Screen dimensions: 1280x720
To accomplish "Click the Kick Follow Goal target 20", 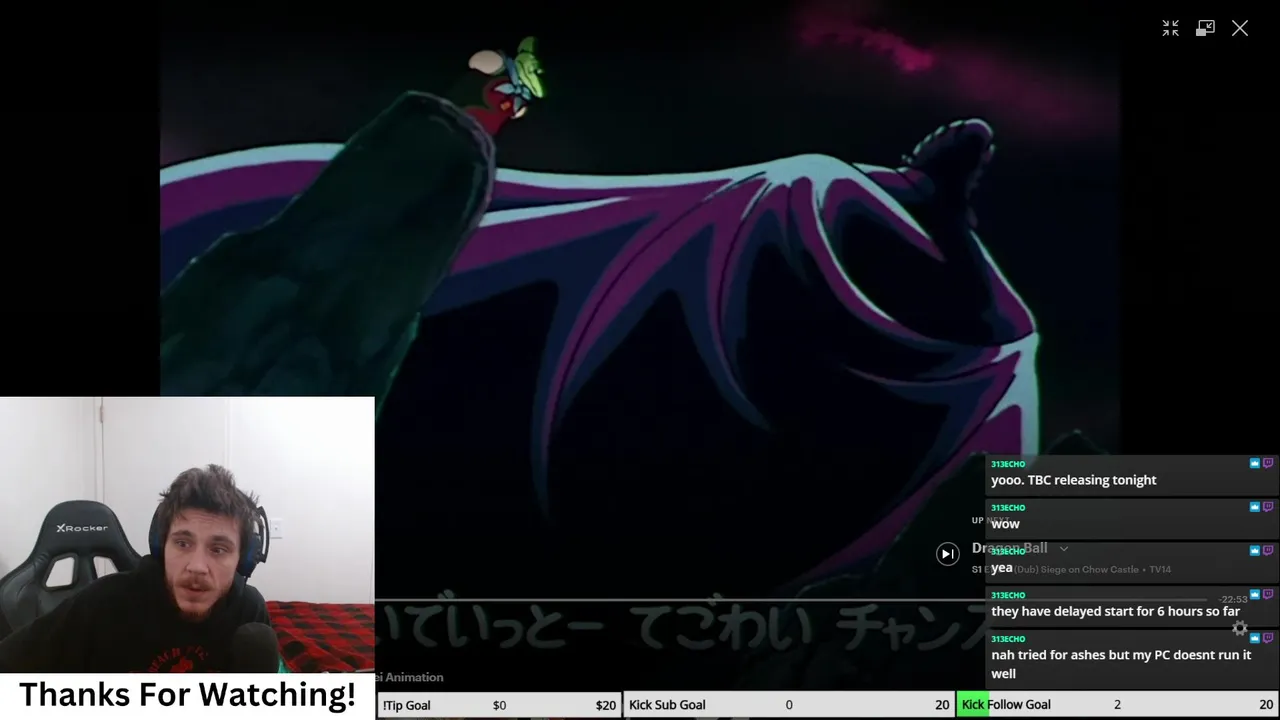I will (x=1266, y=705).
